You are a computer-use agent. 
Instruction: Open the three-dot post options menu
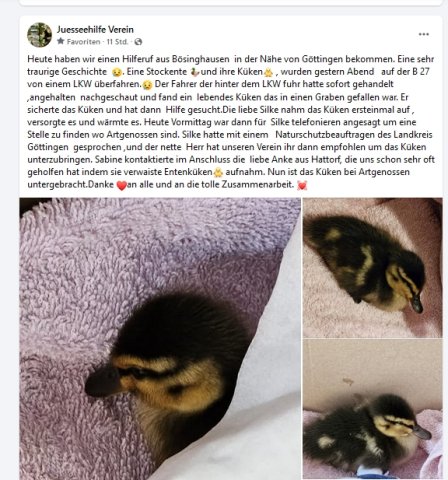pyautogui.click(x=424, y=34)
